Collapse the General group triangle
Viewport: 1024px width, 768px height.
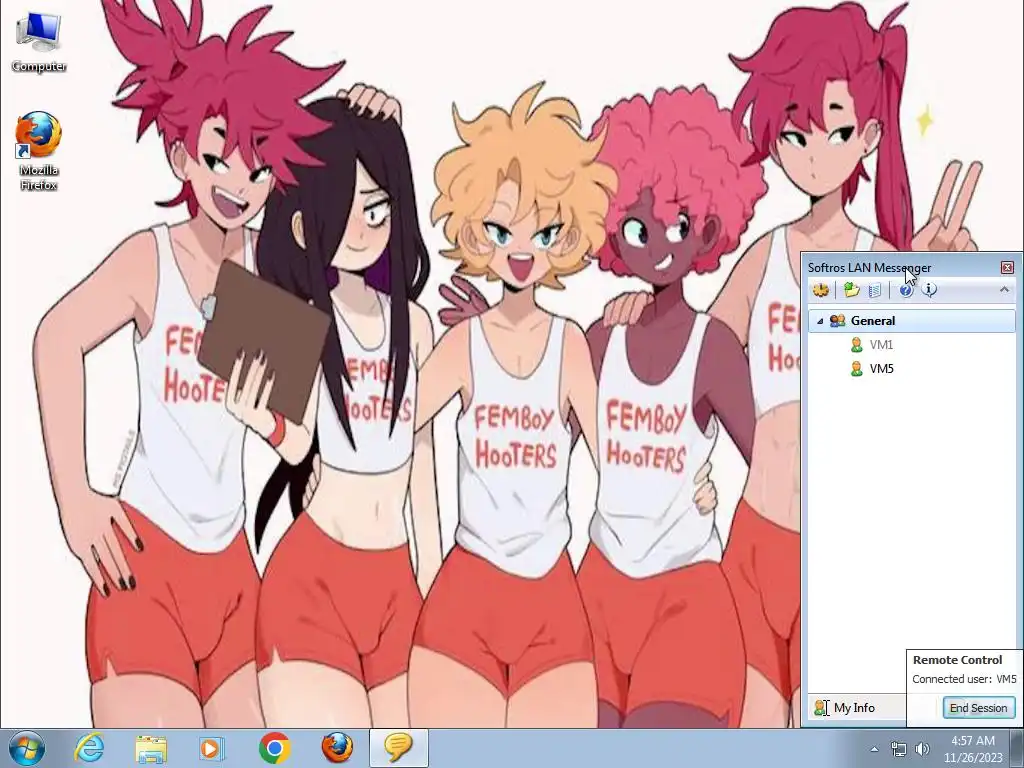[x=820, y=321]
